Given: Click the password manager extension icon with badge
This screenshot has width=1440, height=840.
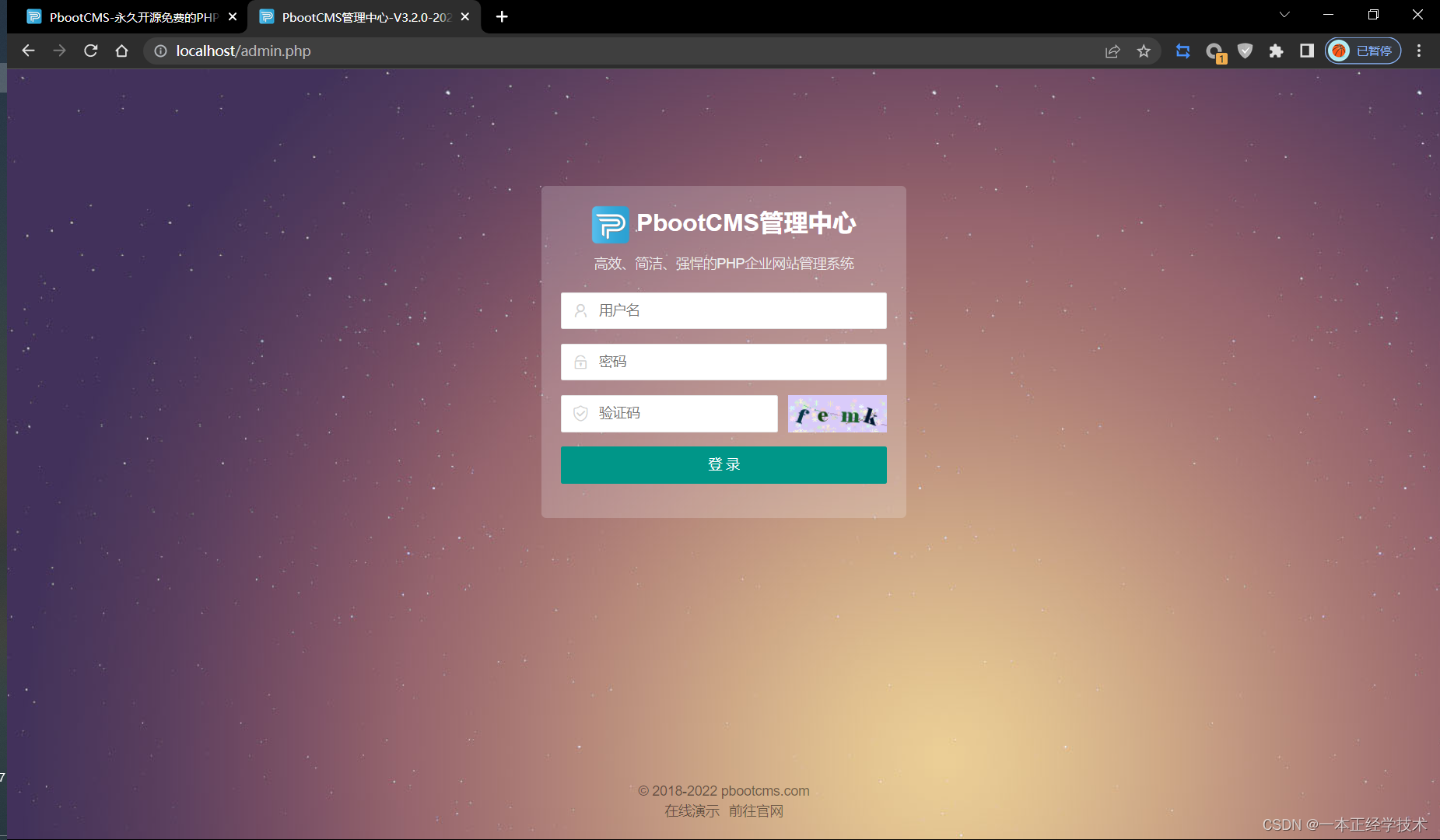Looking at the screenshot, I should click(x=1214, y=51).
